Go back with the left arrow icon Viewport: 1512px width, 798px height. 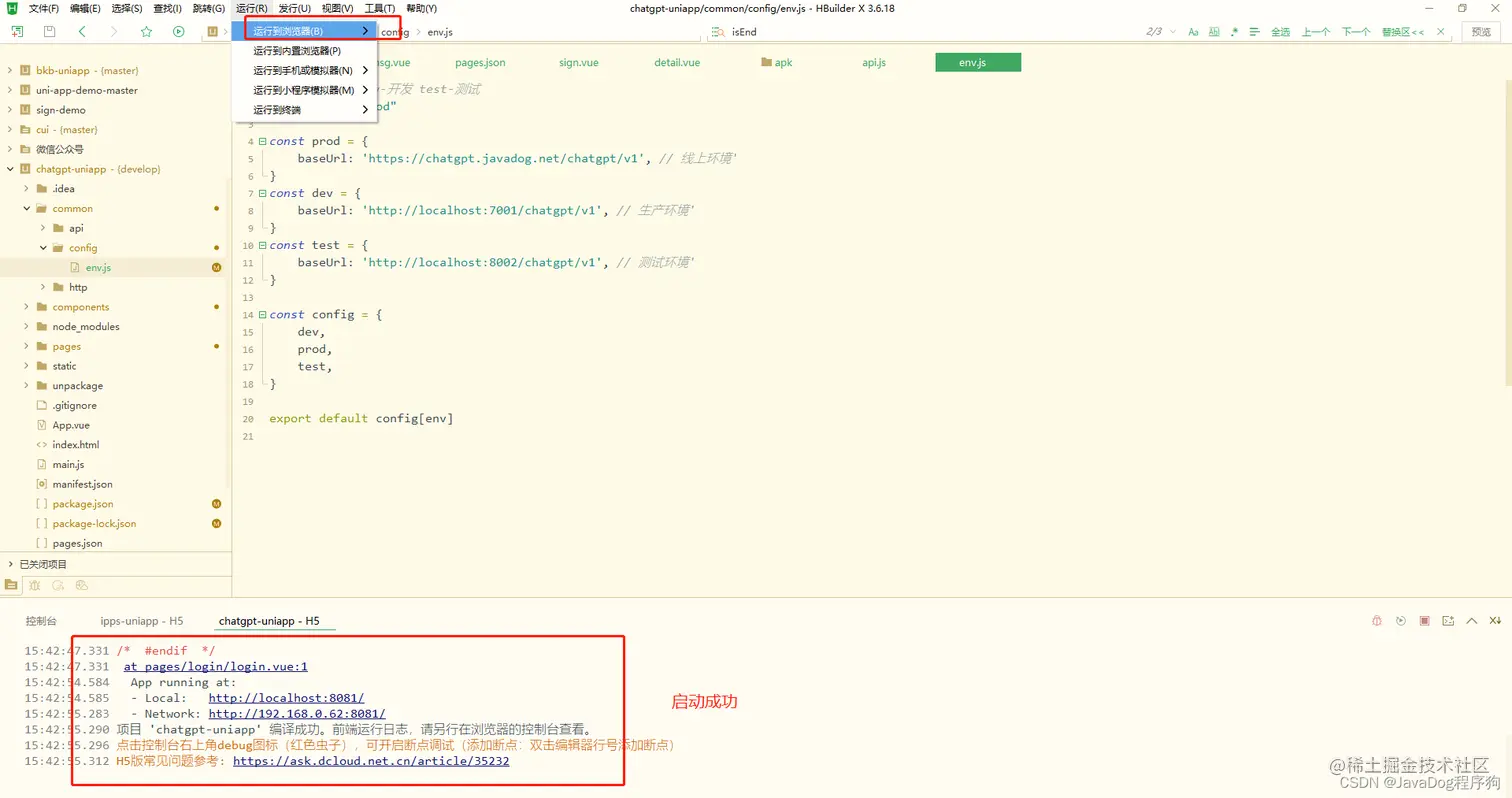82,32
